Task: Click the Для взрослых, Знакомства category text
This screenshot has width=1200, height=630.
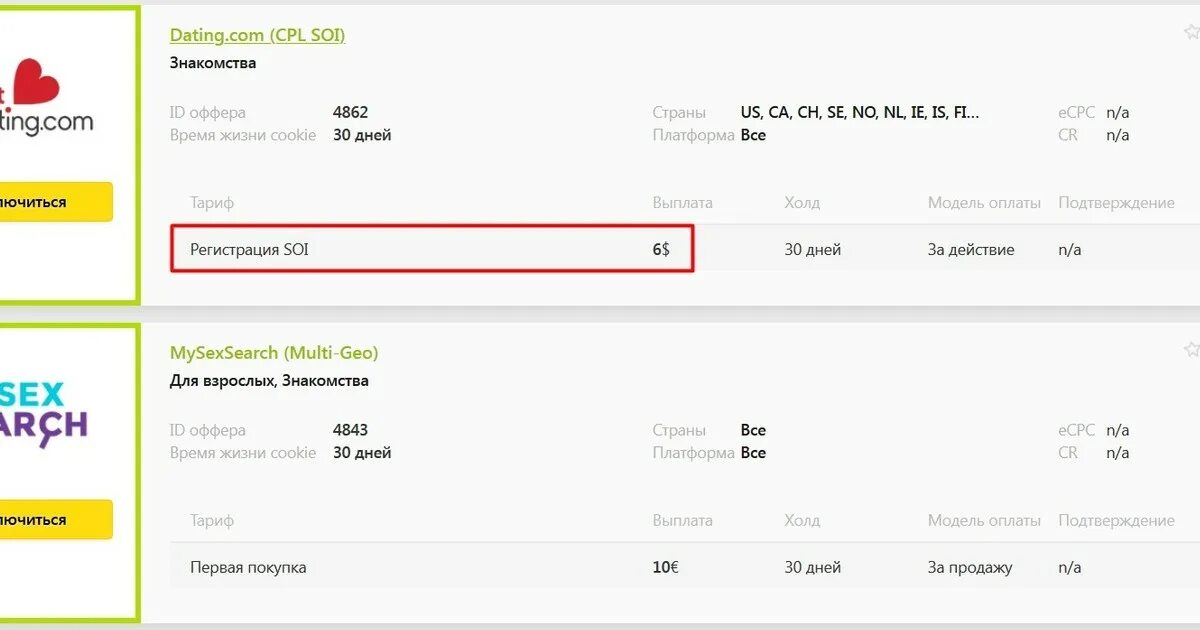Action: [x=269, y=381]
